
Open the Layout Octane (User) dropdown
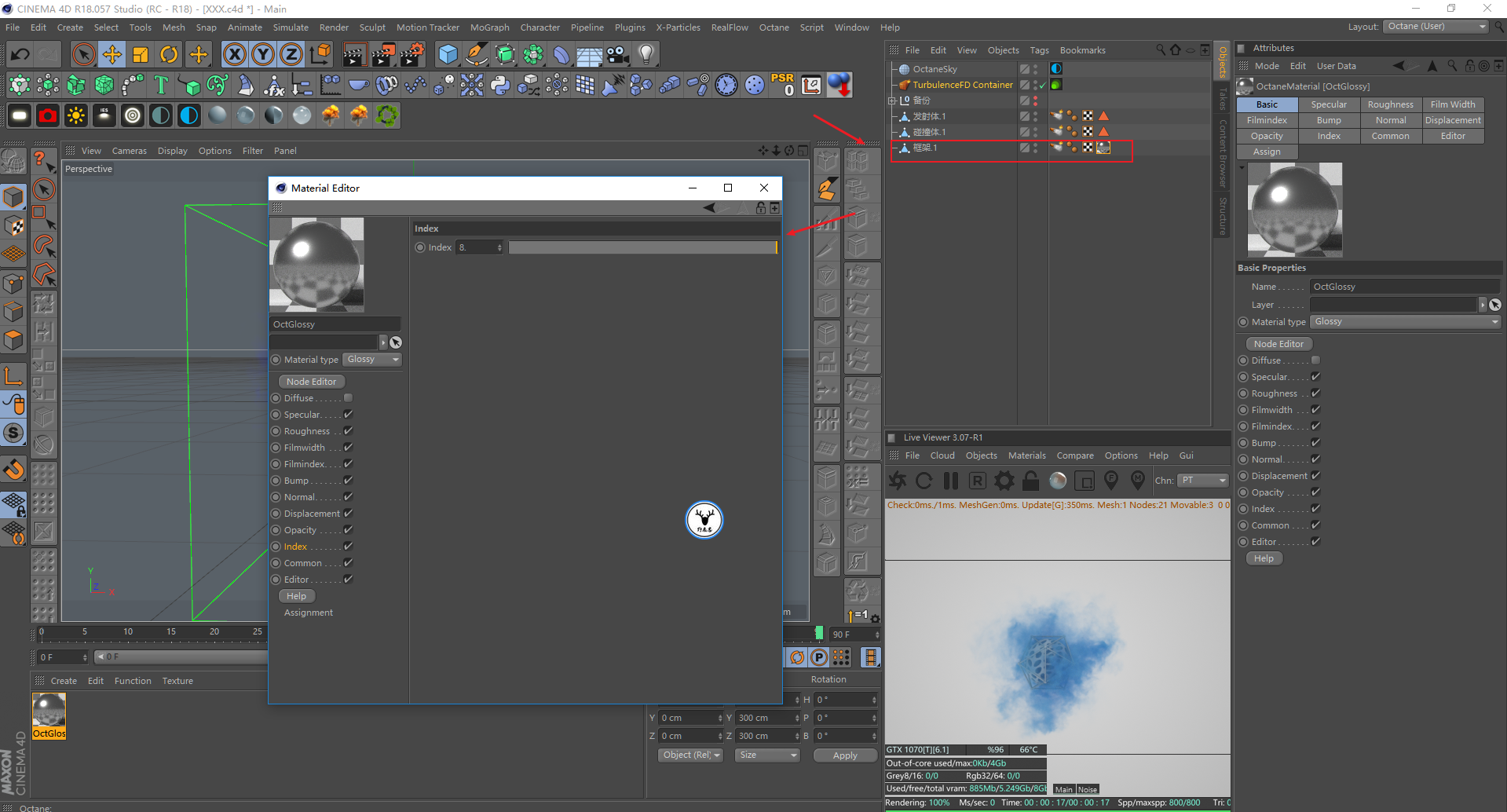tap(1436, 27)
